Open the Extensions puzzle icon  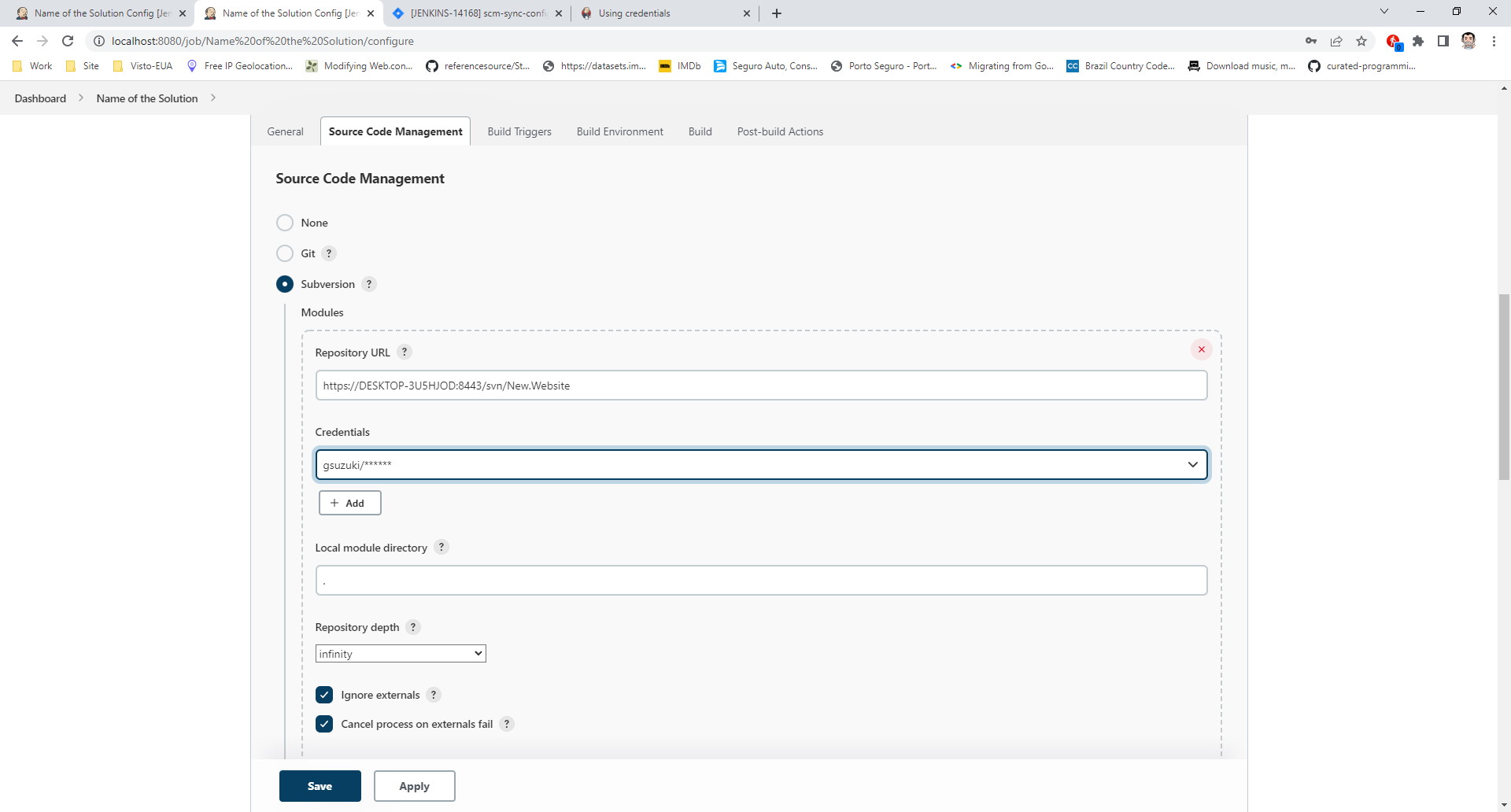pyautogui.click(x=1418, y=41)
